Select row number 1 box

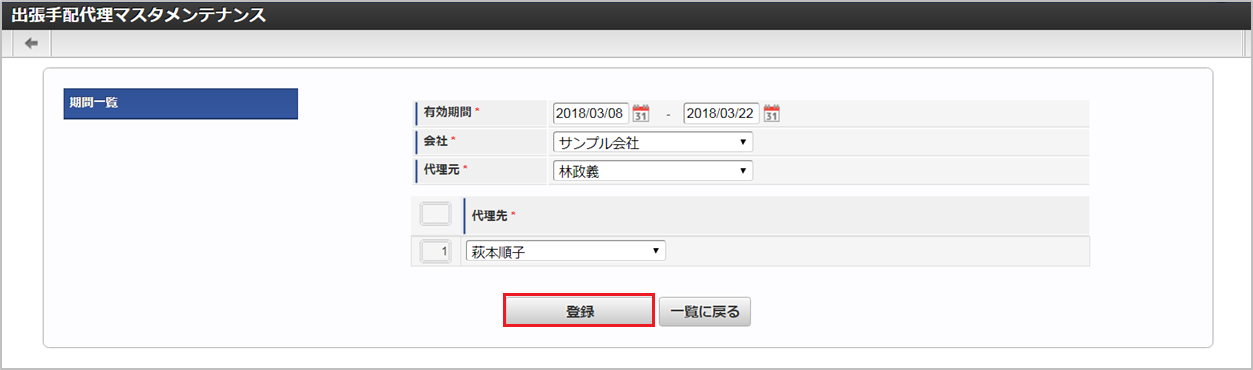[x=436, y=252]
